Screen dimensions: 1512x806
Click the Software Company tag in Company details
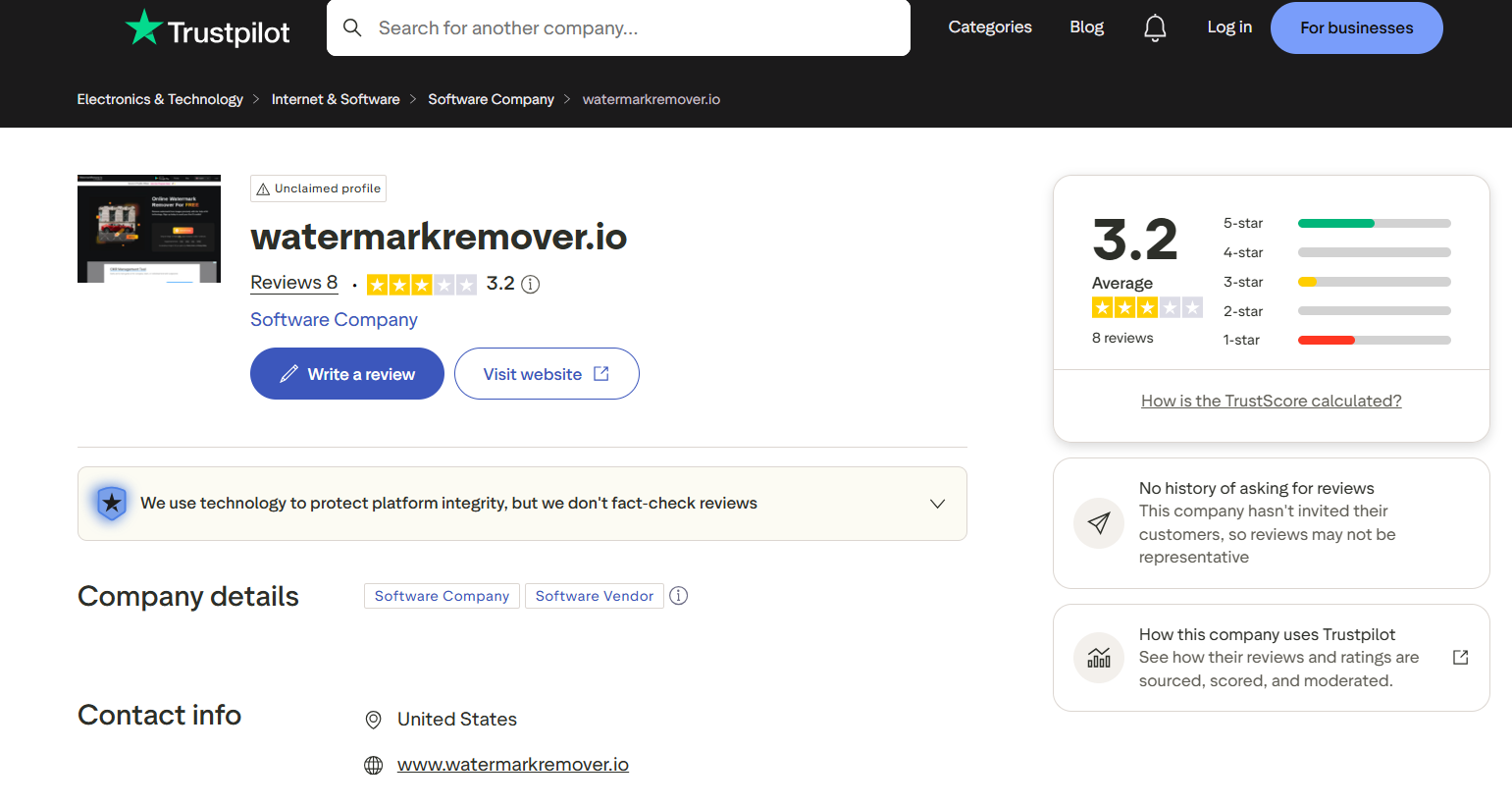pos(442,596)
